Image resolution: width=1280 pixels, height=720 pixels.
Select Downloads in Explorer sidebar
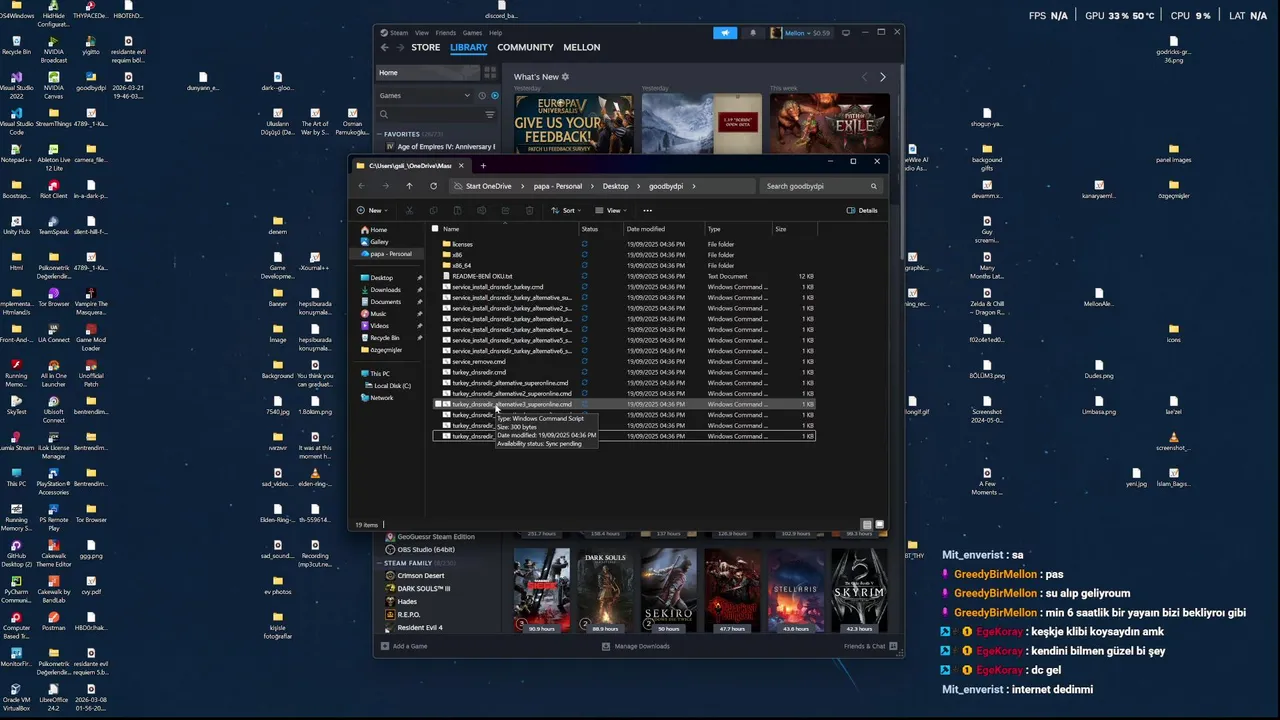pos(386,289)
